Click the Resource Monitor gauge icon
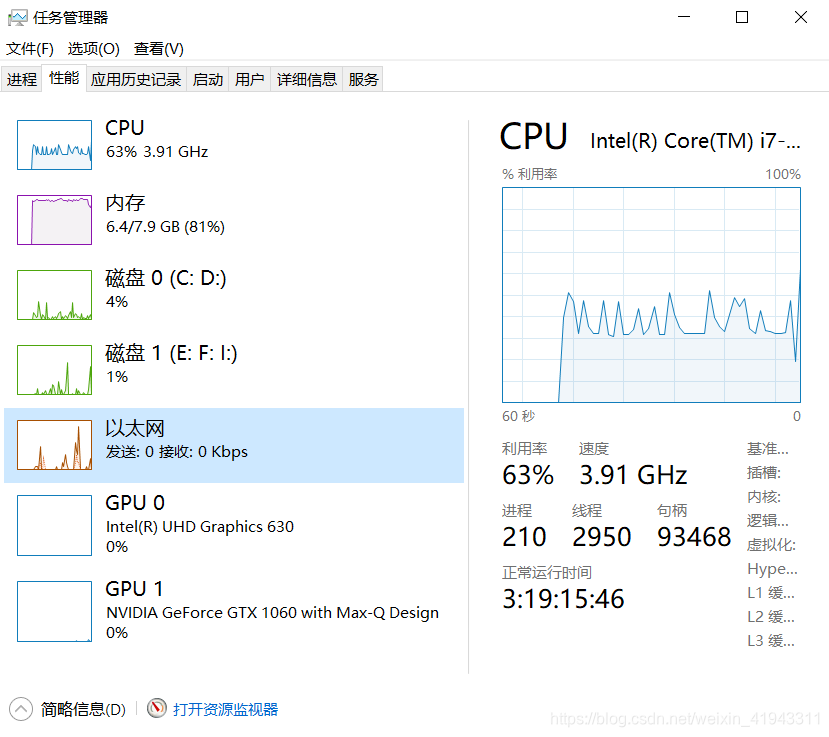The height and width of the screenshot is (737, 829). click(156, 708)
